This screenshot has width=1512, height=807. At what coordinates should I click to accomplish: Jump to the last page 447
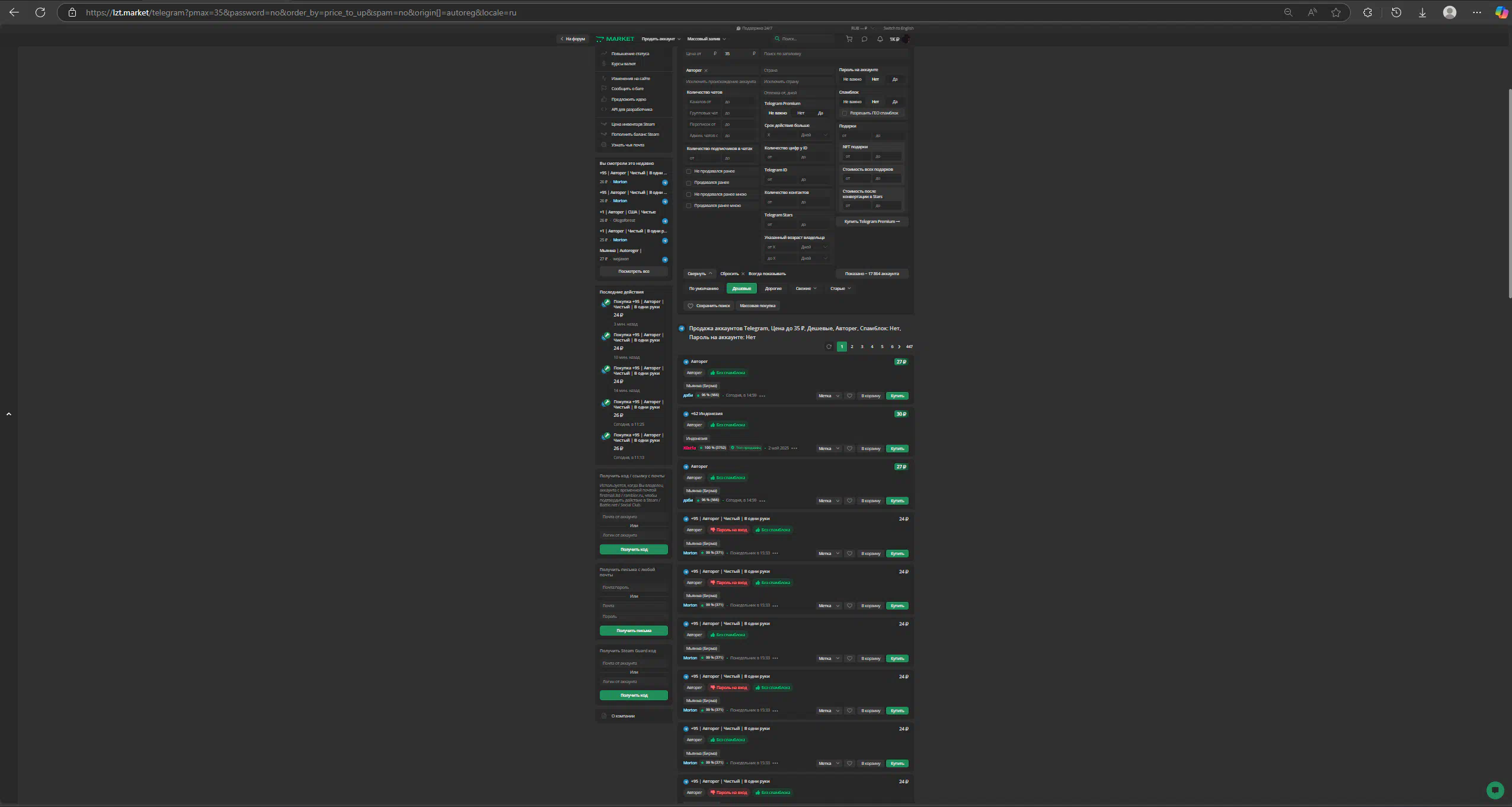pos(909,347)
